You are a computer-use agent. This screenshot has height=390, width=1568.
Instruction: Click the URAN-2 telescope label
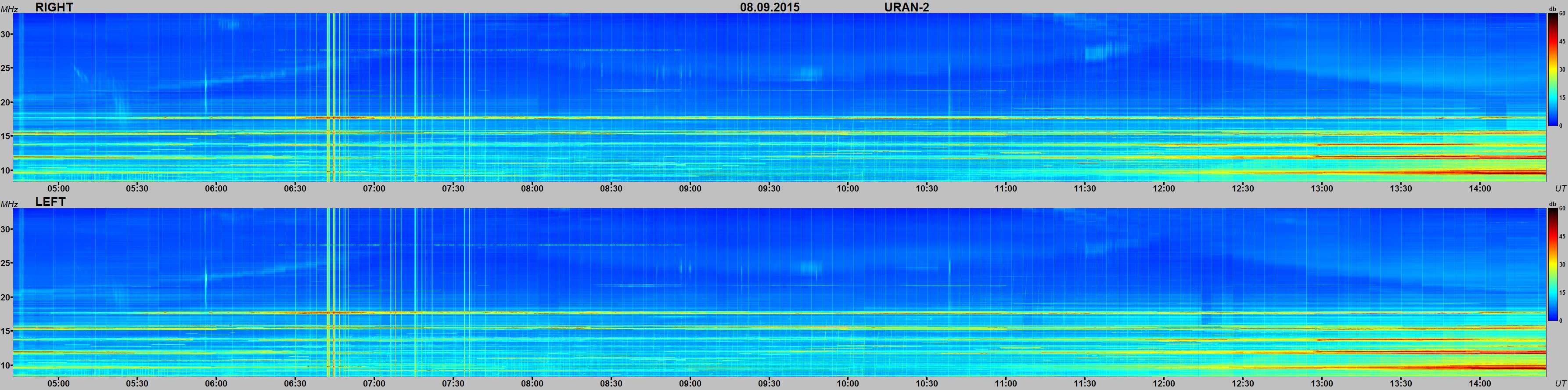coord(906,7)
